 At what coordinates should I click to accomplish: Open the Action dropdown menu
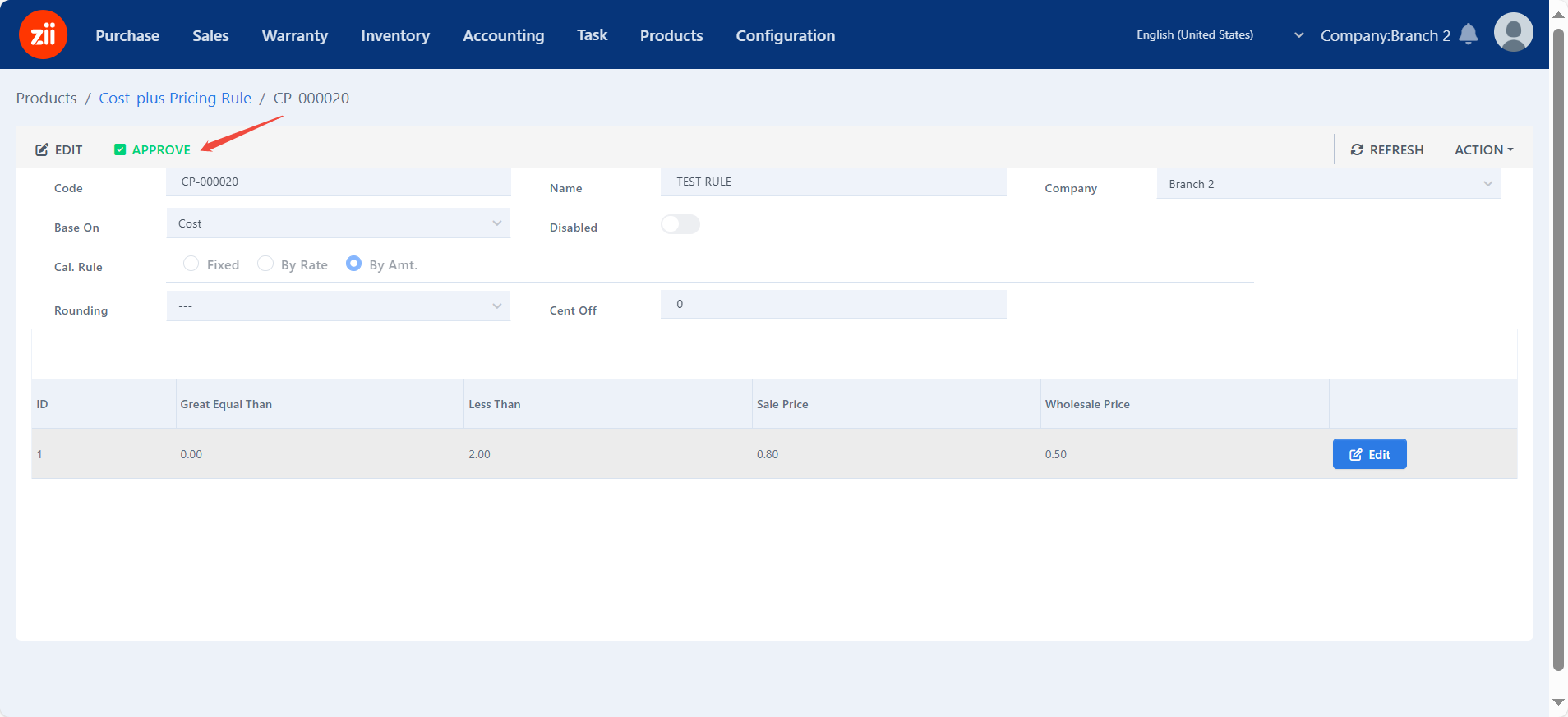pos(1483,149)
